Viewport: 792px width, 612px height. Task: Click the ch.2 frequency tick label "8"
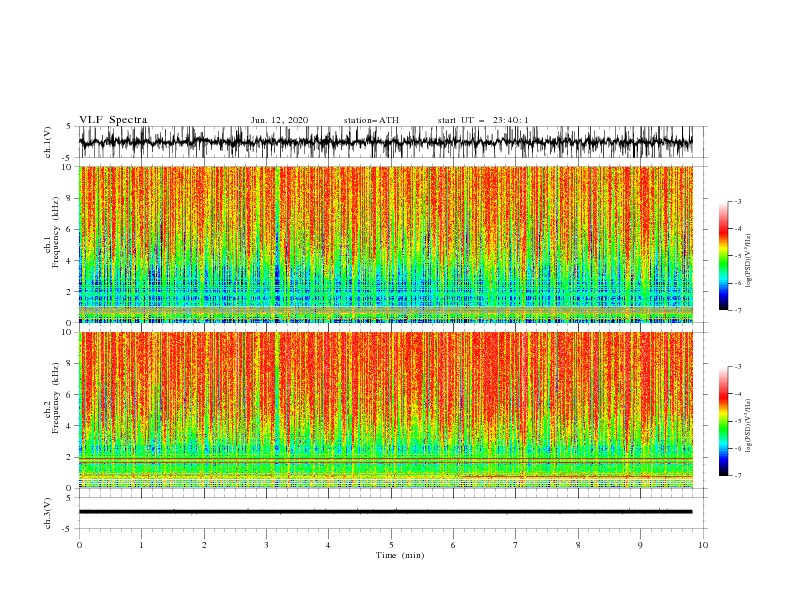(x=69, y=364)
